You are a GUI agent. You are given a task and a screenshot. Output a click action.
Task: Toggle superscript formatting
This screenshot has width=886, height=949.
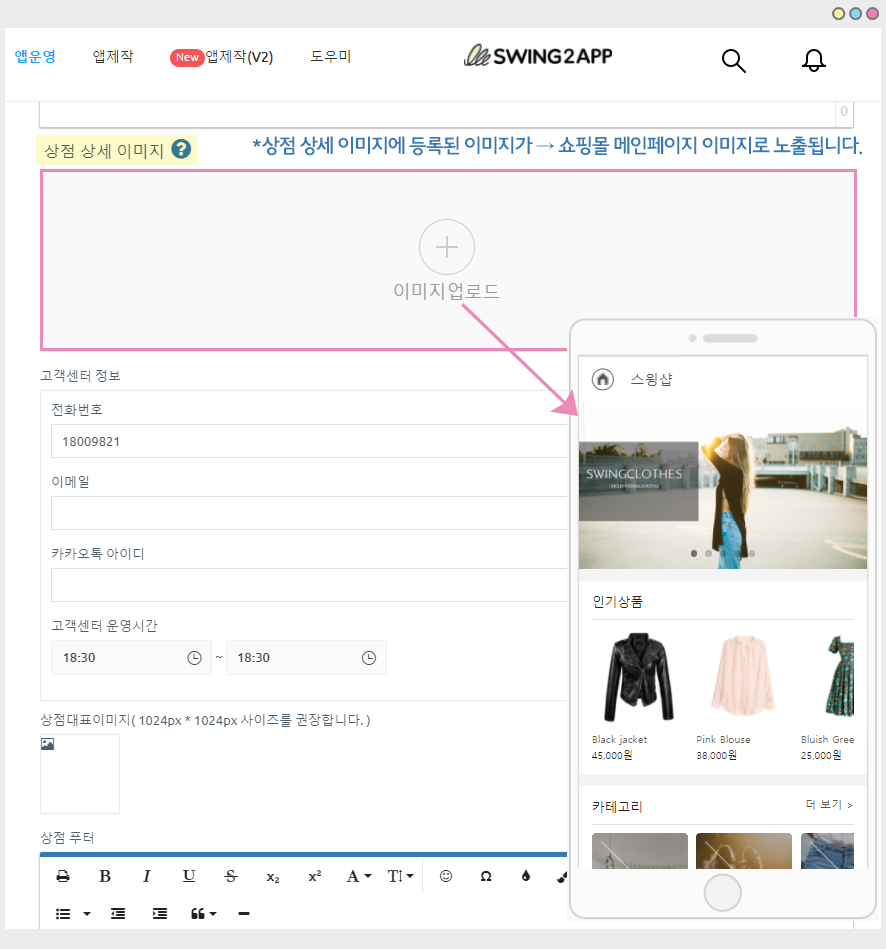(x=315, y=876)
